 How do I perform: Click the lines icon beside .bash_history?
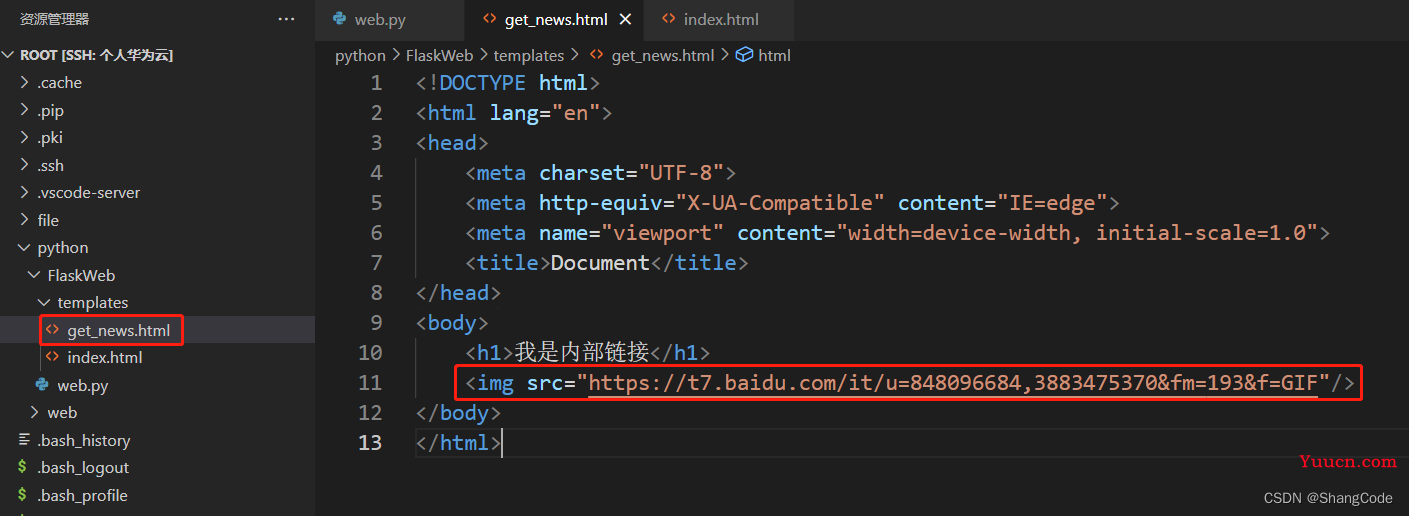24,440
